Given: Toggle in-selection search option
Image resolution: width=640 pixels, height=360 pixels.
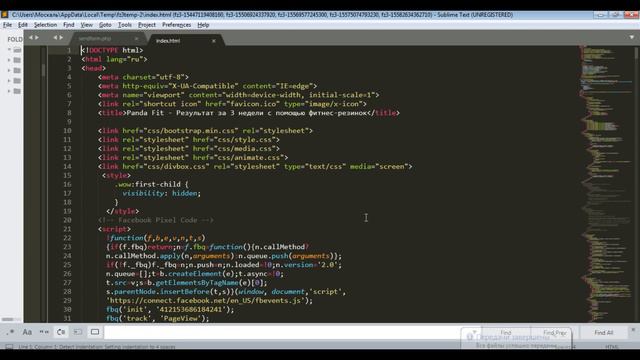Looking at the screenshot, I should [x=78, y=332].
